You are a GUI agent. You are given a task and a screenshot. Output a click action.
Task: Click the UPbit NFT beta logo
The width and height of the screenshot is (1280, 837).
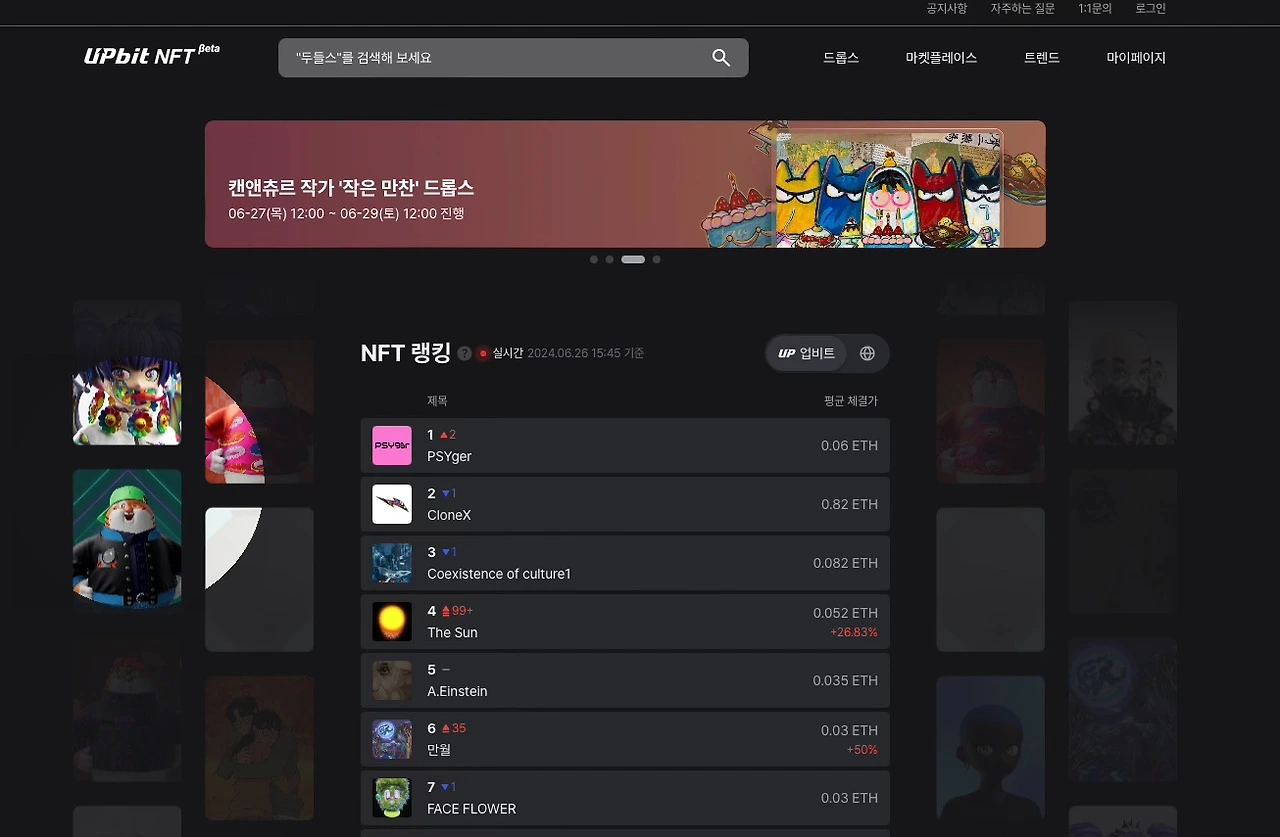coord(152,55)
